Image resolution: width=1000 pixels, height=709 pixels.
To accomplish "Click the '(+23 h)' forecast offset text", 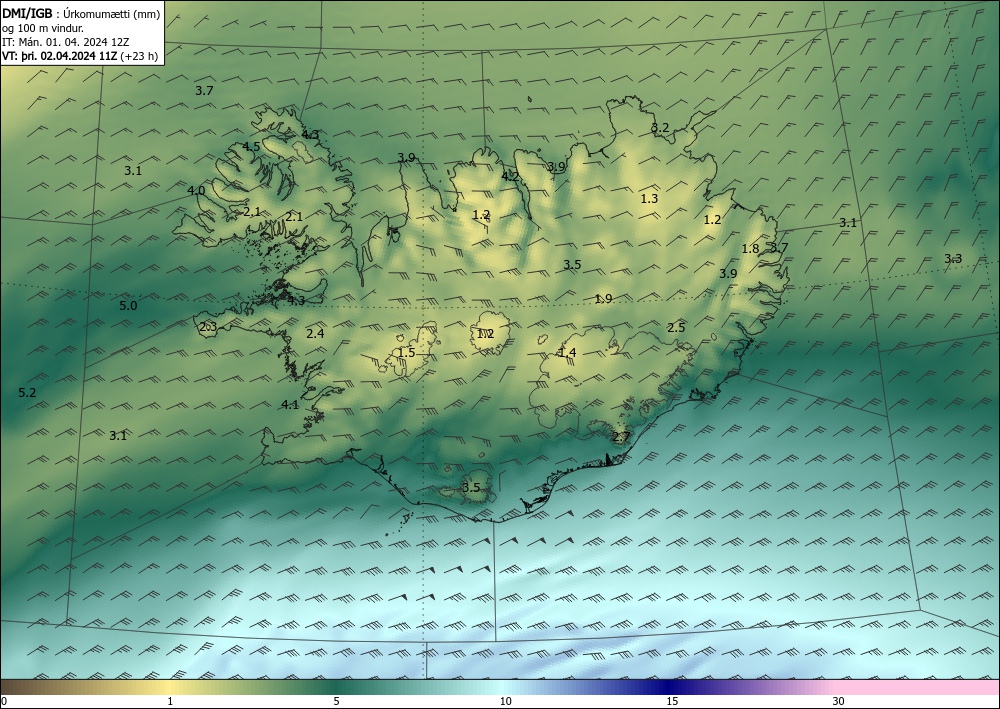I will [x=139, y=55].
